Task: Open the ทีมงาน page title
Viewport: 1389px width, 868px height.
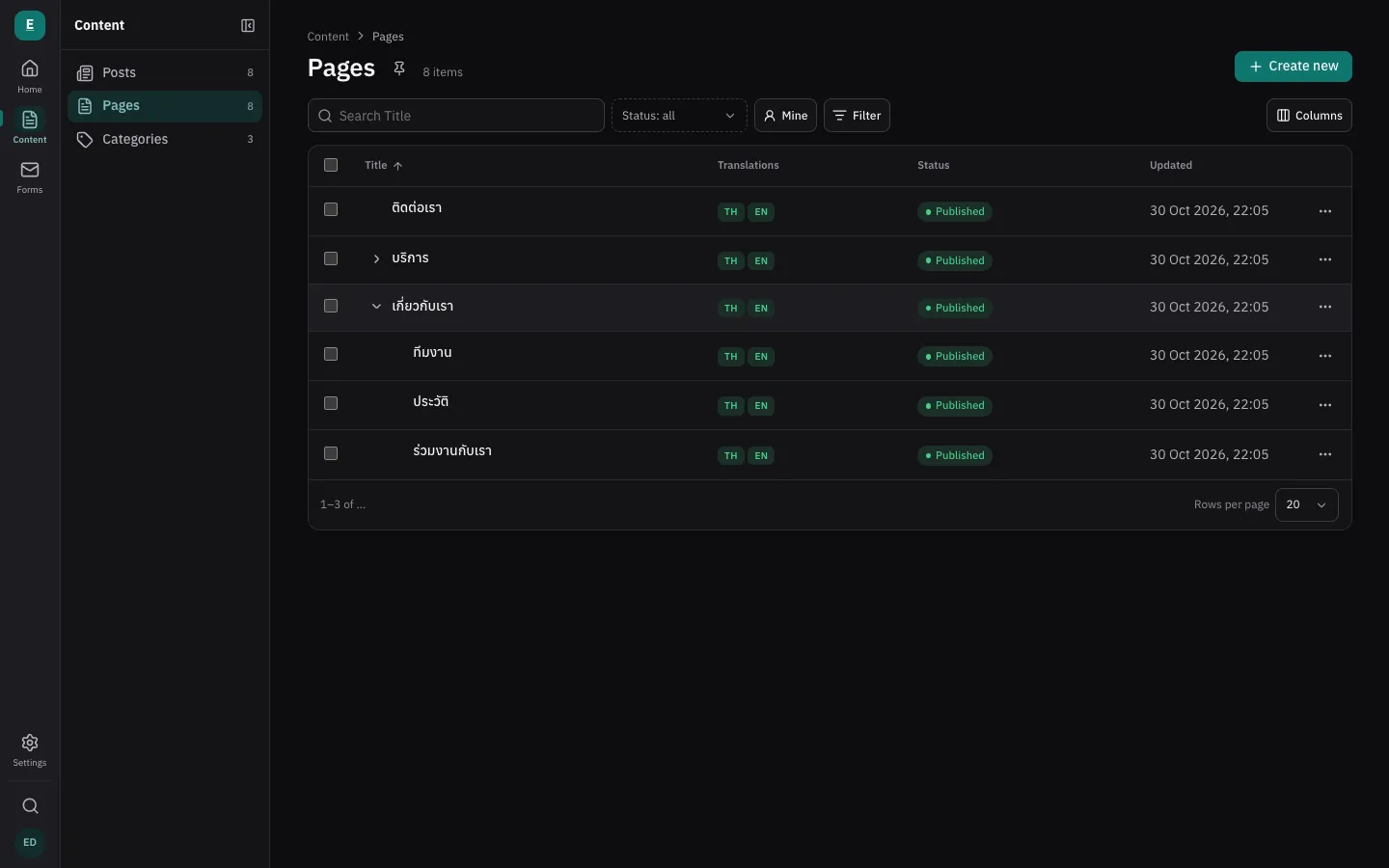Action: tap(432, 353)
